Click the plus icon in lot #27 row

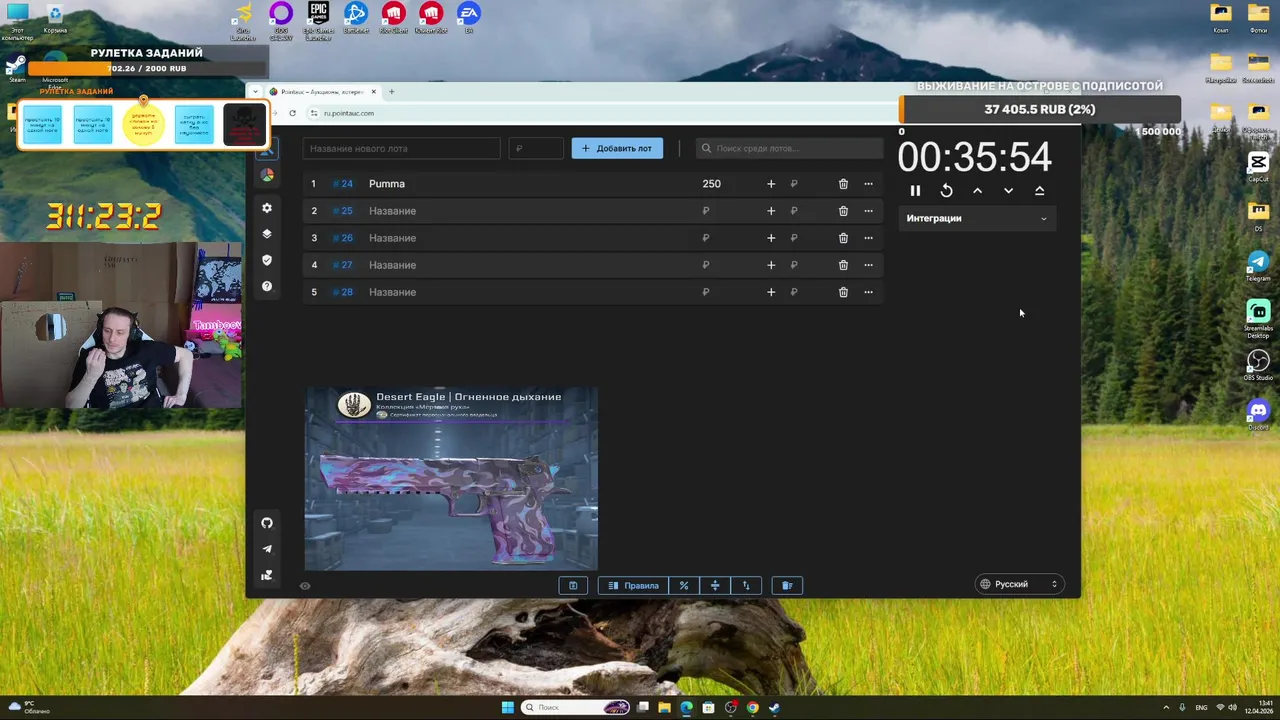(771, 265)
